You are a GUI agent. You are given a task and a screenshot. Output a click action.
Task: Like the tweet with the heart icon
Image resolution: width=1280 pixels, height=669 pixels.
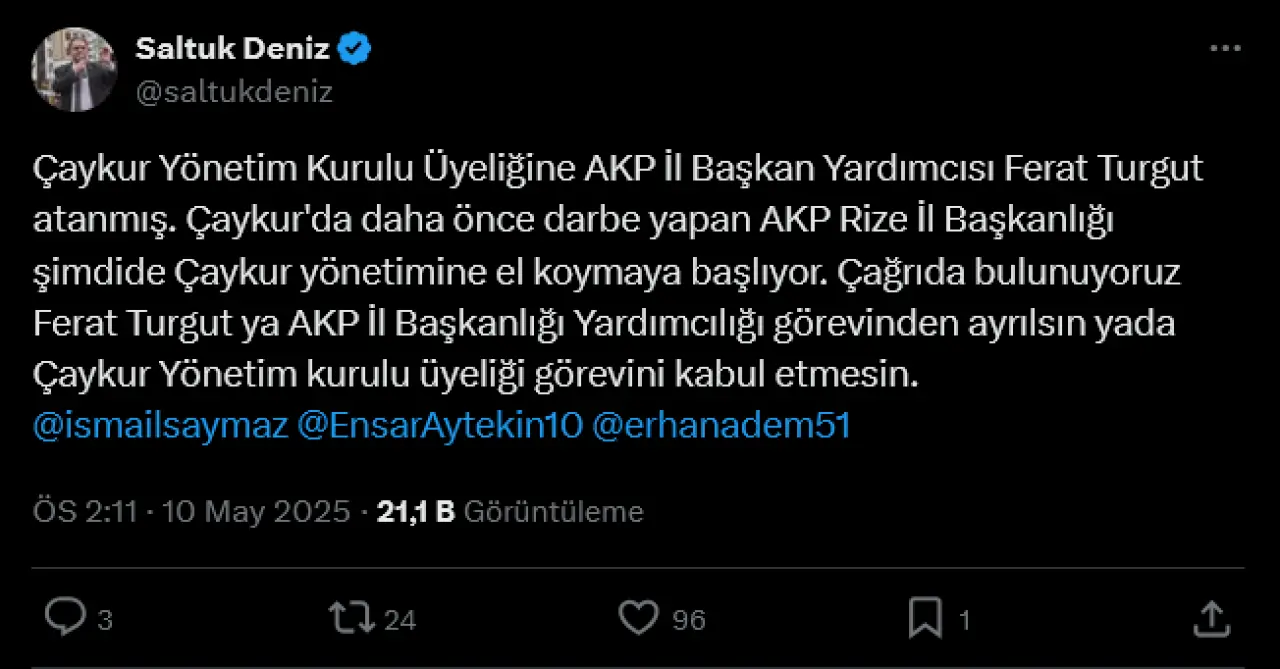click(x=638, y=618)
